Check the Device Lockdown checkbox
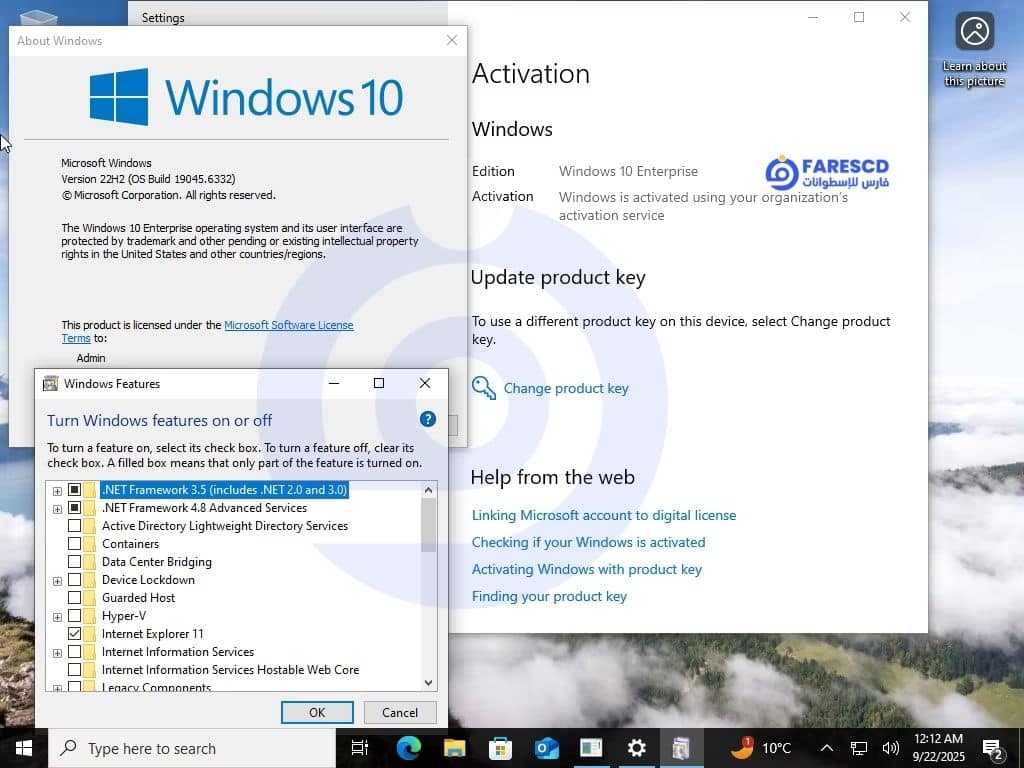The image size is (1024, 768). pyautogui.click(x=74, y=580)
